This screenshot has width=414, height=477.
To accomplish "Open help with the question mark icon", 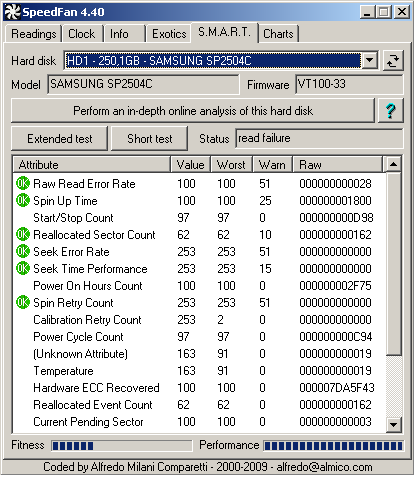I will pyautogui.click(x=391, y=111).
